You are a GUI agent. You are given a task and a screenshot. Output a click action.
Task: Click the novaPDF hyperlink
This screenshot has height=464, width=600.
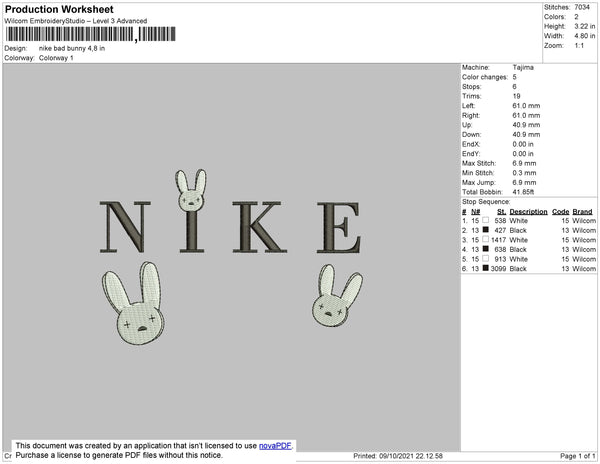pyautogui.click(x=275, y=446)
